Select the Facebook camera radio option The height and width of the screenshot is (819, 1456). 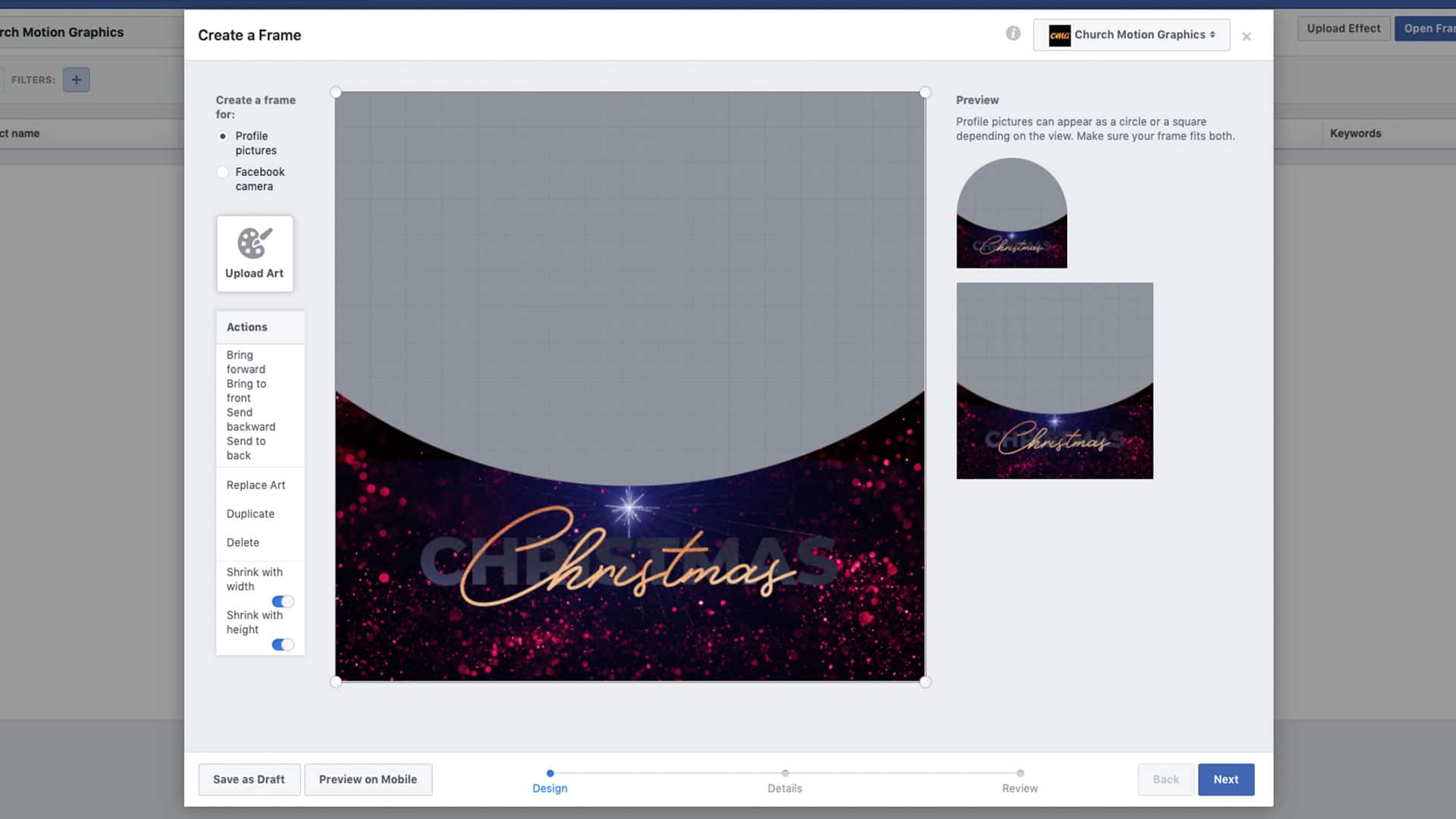(x=223, y=172)
